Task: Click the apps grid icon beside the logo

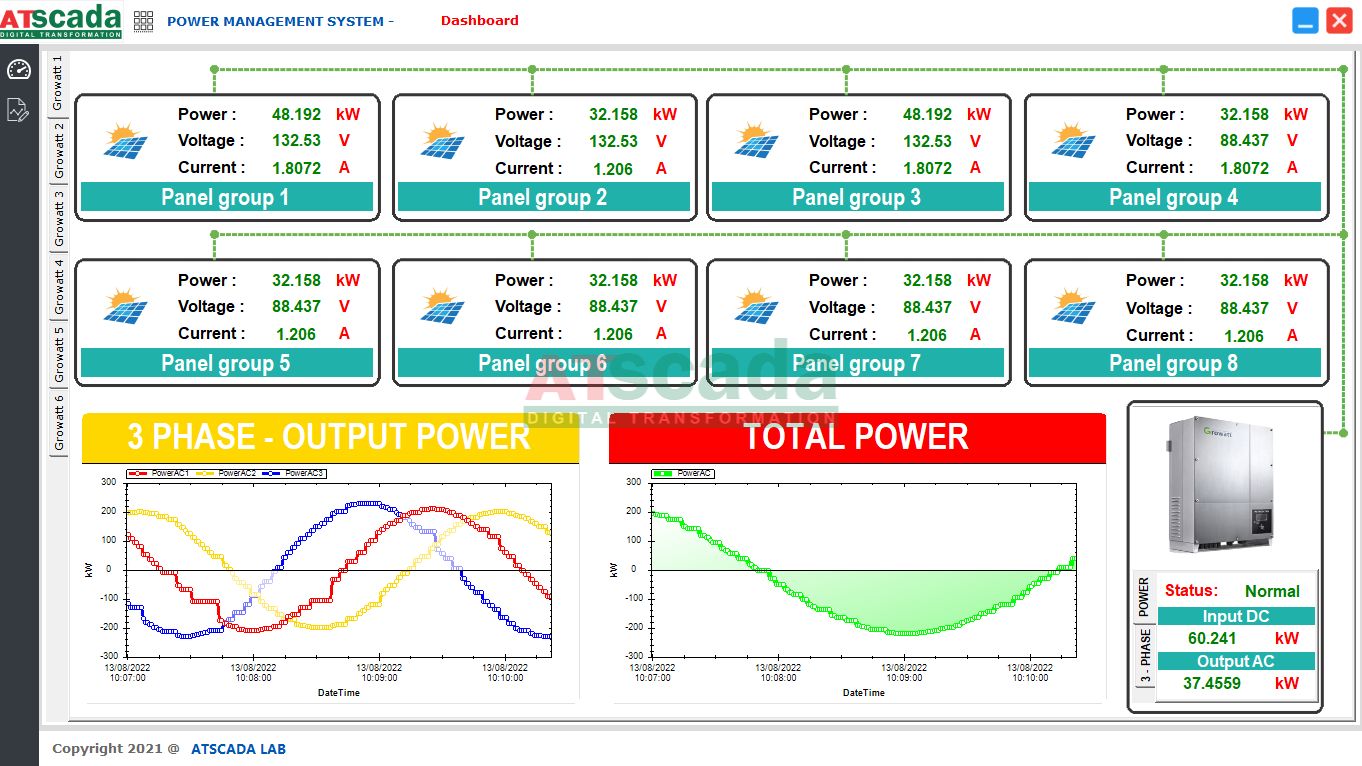Action: tap(143, 20)
